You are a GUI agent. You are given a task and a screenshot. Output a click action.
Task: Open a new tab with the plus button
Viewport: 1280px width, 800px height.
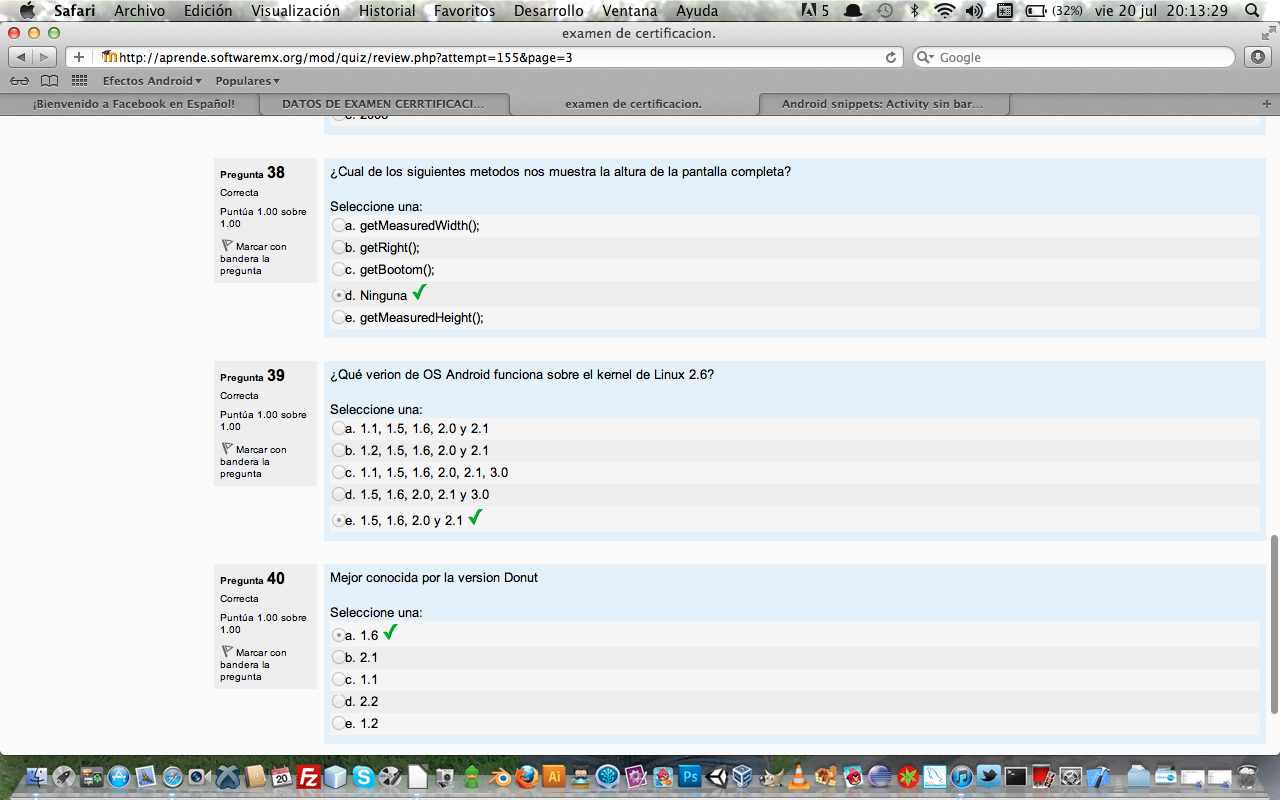pyautogui.click(x=1267, y=104)
